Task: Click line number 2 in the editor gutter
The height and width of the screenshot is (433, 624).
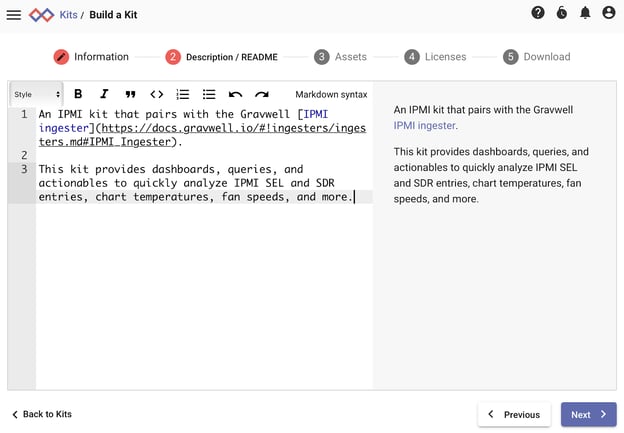Action: coord(24,155)
